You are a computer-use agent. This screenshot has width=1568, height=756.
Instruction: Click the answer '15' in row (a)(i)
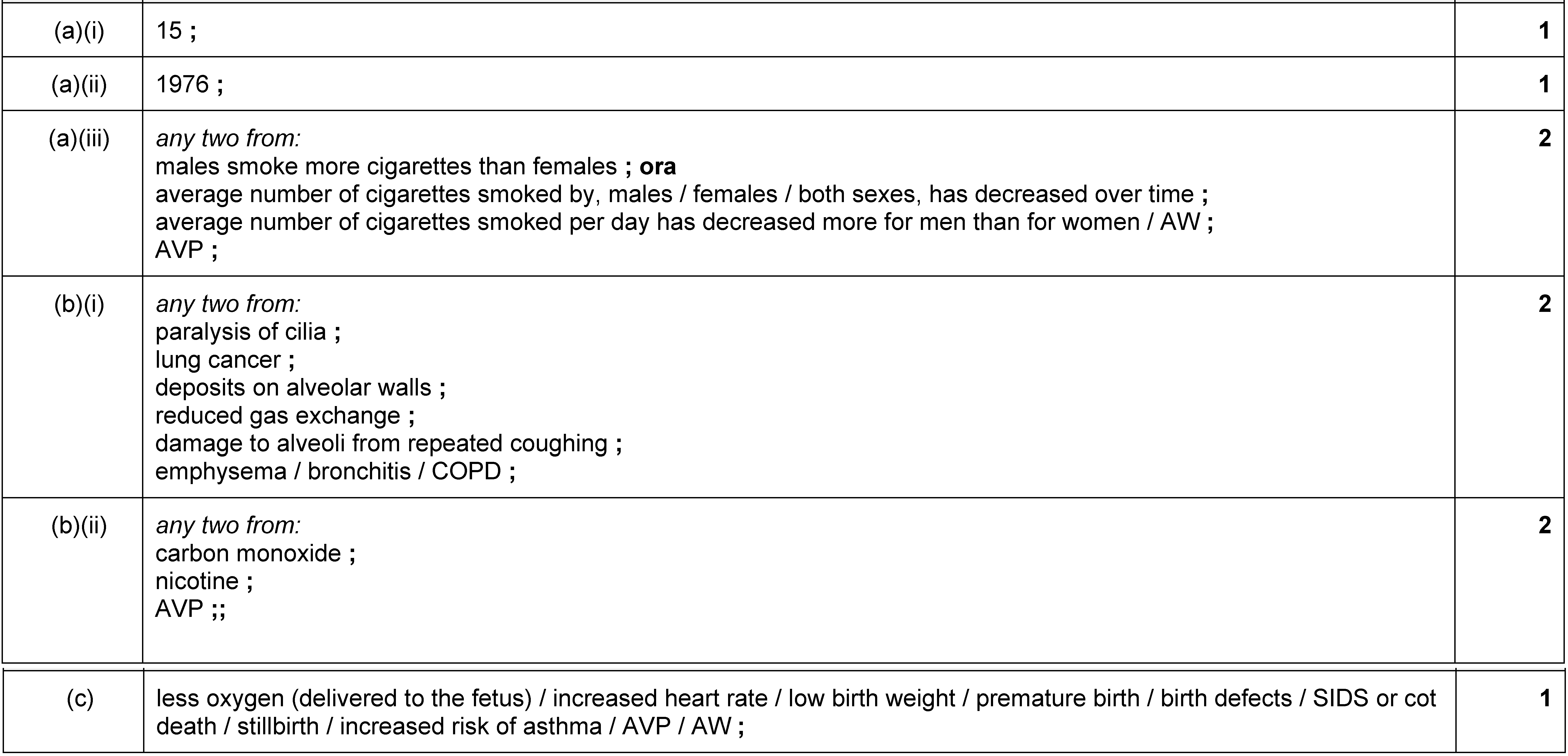click(x=169, y=30)
